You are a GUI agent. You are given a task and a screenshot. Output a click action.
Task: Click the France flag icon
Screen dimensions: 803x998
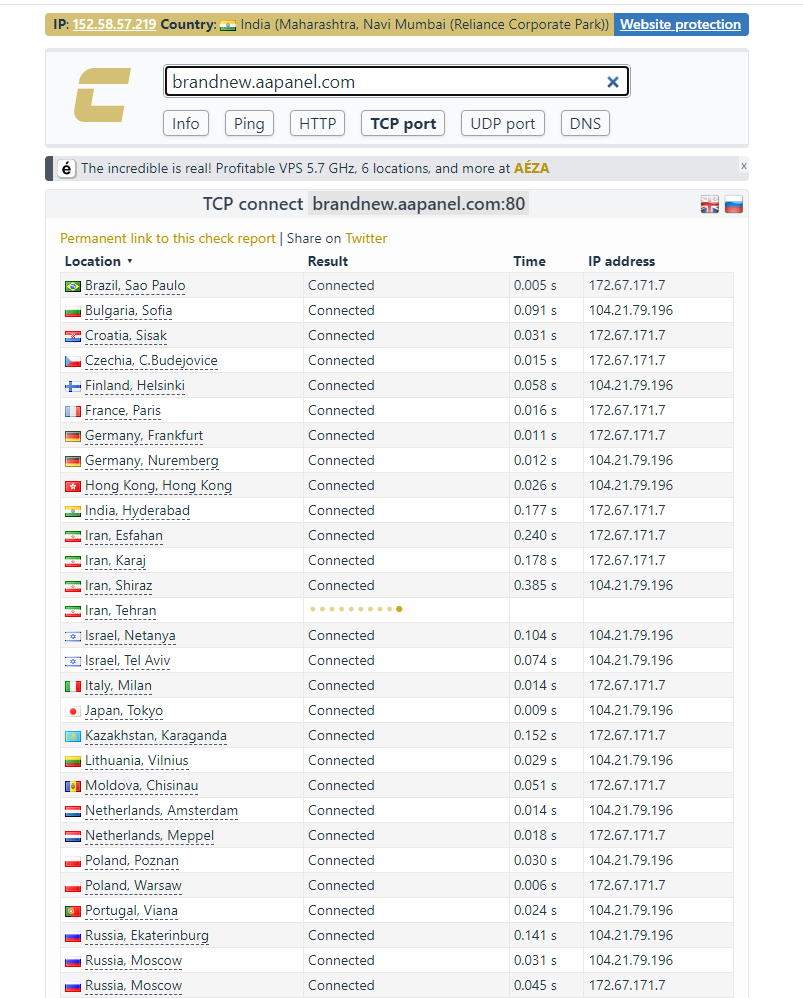tap(73, 412)
